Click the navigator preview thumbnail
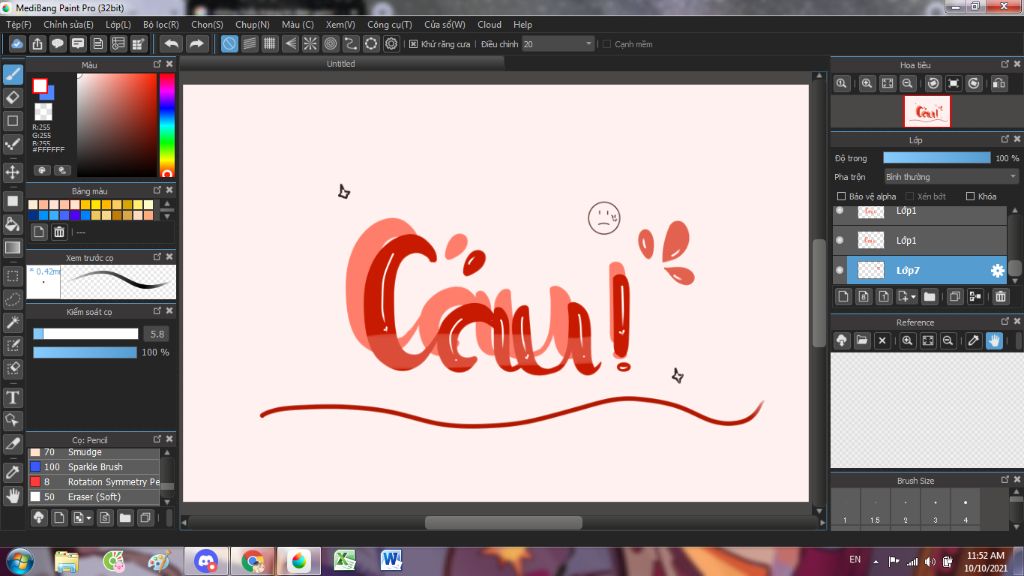The width and height of the screenshot is (1024, 576). pyautogui.click(x=927, y=111)
